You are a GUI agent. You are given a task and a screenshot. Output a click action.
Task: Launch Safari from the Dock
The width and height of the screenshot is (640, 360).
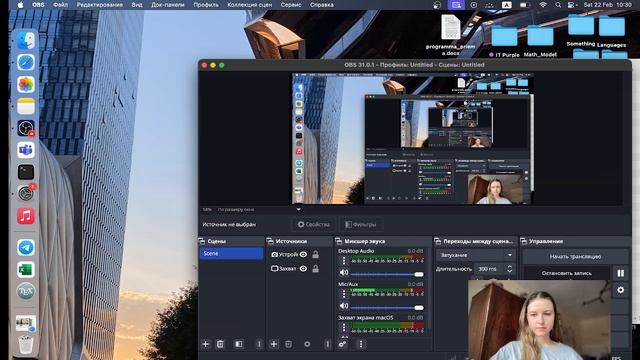pyautogui.click(x=26, y=63)
